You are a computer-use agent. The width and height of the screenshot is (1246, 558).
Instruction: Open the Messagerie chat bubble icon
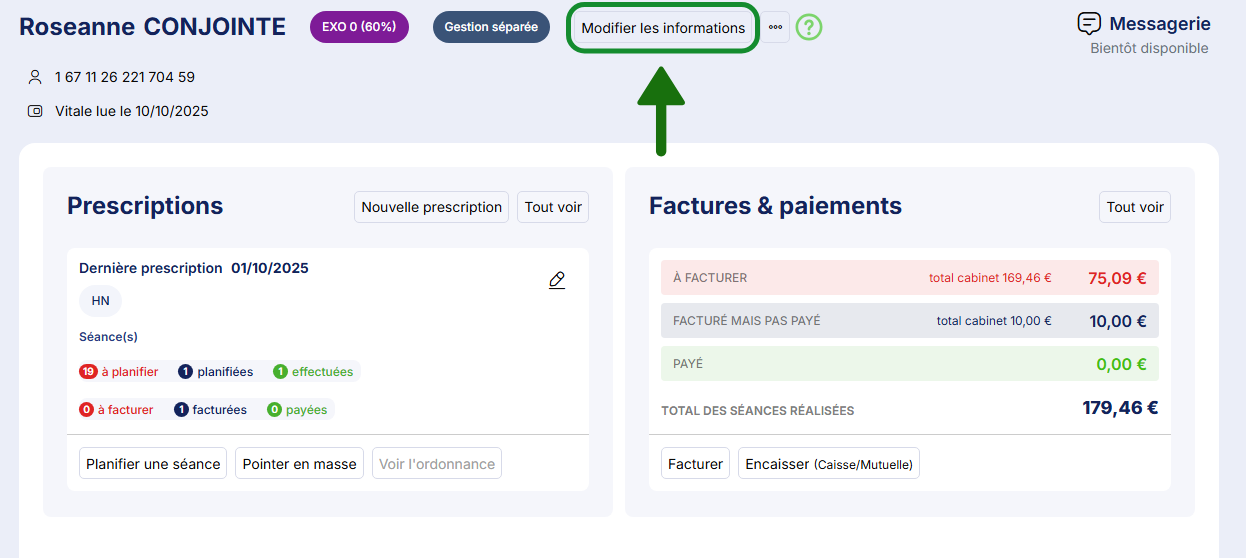(1089, 24)
